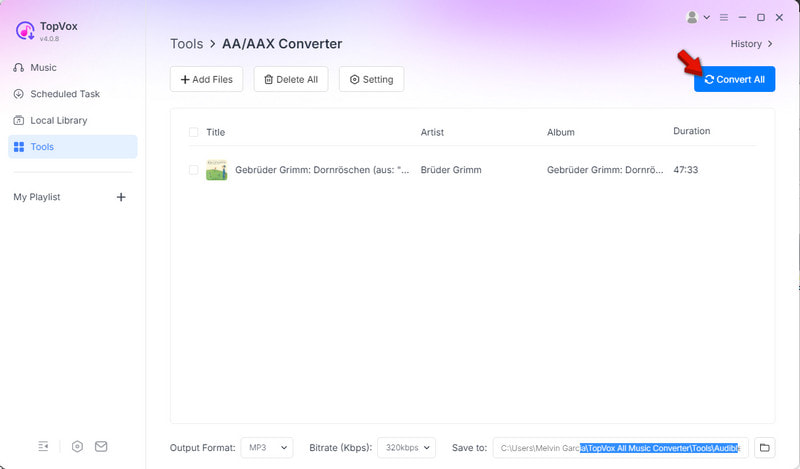Screen dimensions: 800x469
Task: Click Tools in the breadcrumb
Action: [187, 44]
